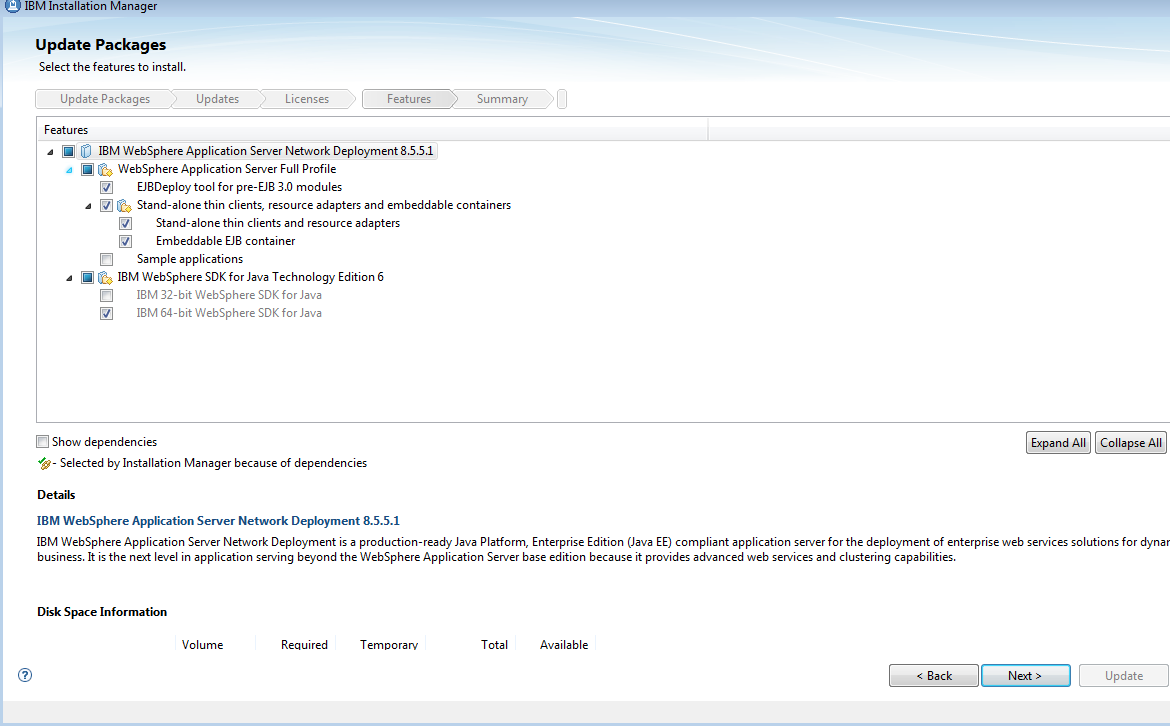This screenshot has height=726, width=1170.
Task: Click the blue Network Deployment 8.5.5.1 details heading
Action: (218, 521)
